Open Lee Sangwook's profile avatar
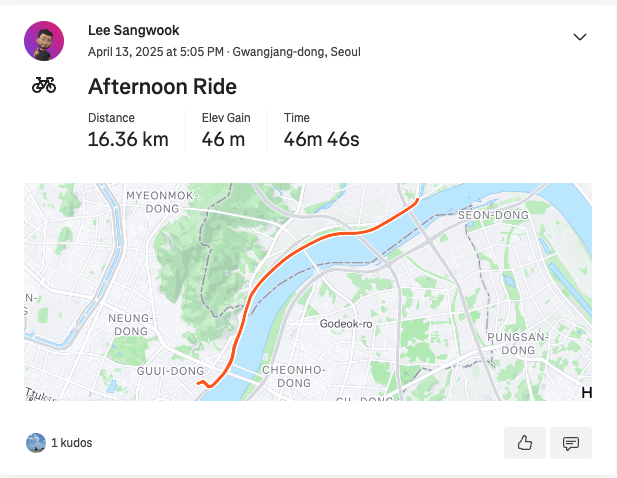Image resolution: width=617 pixels, height=478 pixels. click(x=44, y=41)
